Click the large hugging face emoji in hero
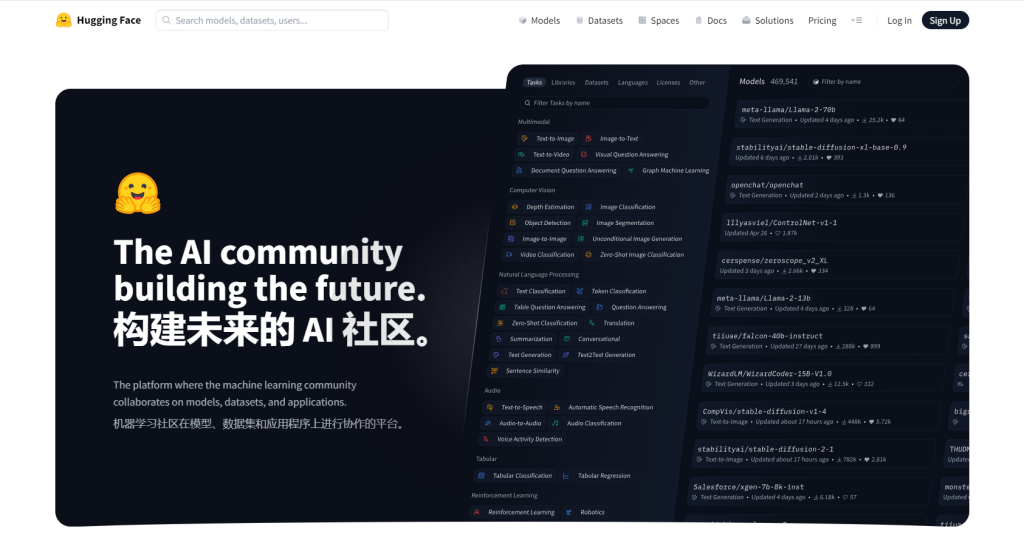The width and height of the screenshot is (1024, 543). click(138, 193)
